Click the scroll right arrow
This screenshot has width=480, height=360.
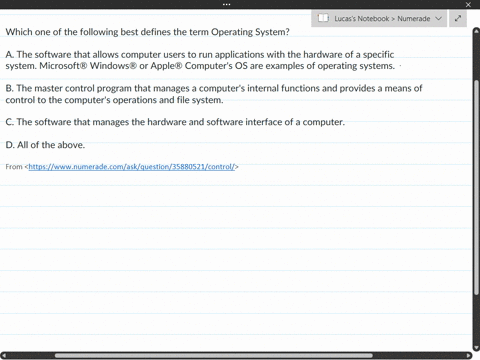[469, 356]
